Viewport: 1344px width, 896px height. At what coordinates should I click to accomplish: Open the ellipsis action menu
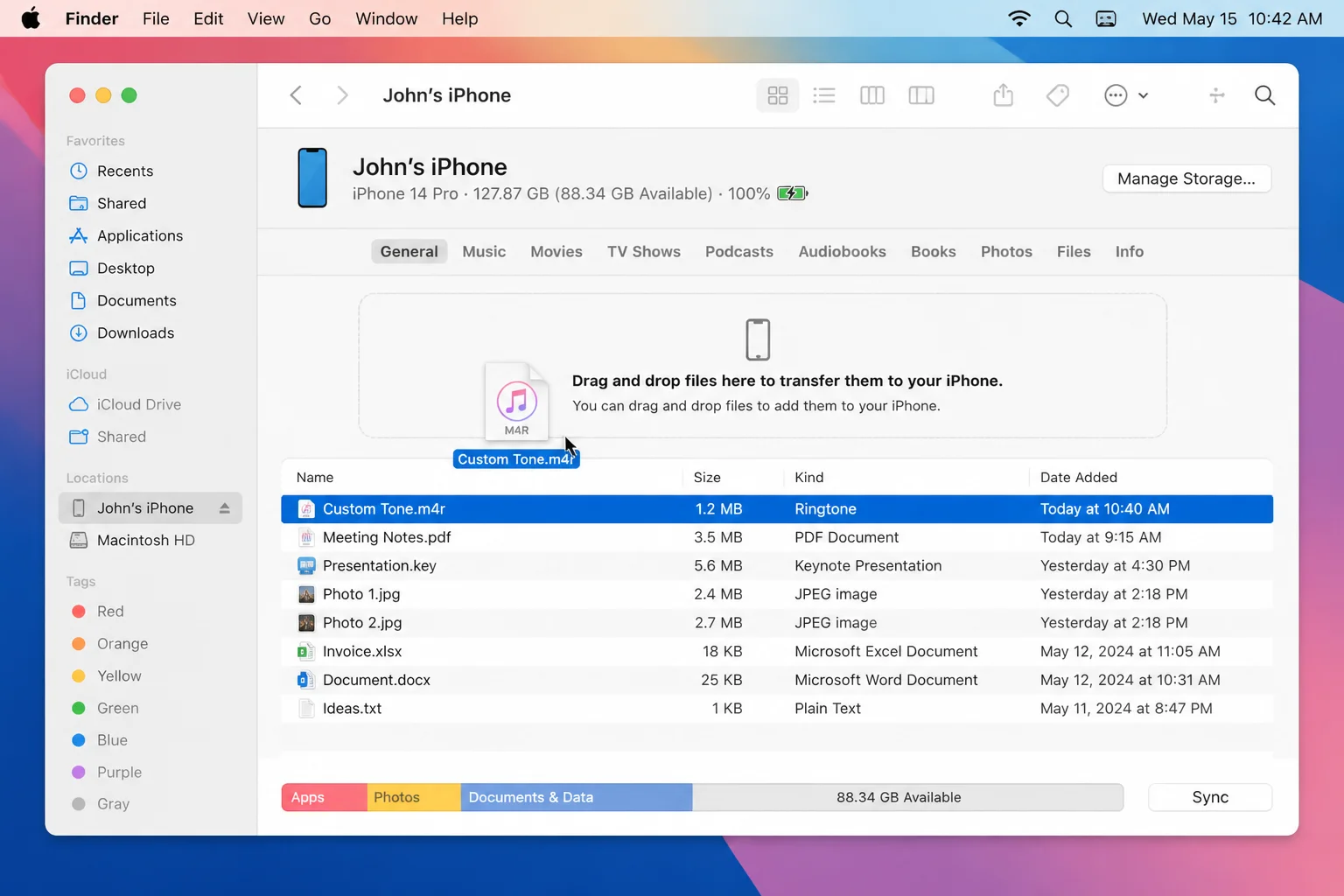pyautogui.click(x=1126, y=95)
